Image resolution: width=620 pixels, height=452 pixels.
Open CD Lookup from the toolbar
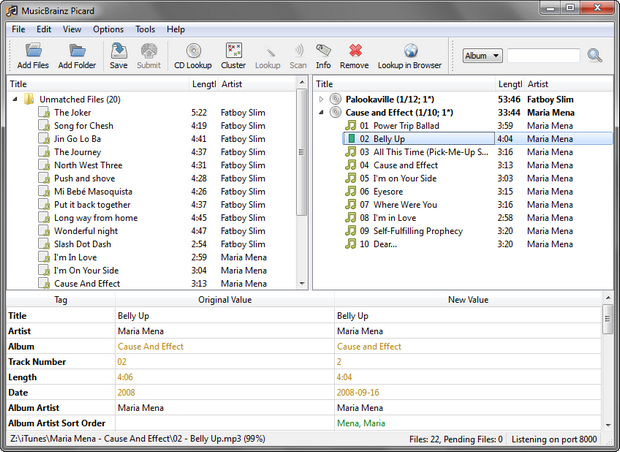192,51
